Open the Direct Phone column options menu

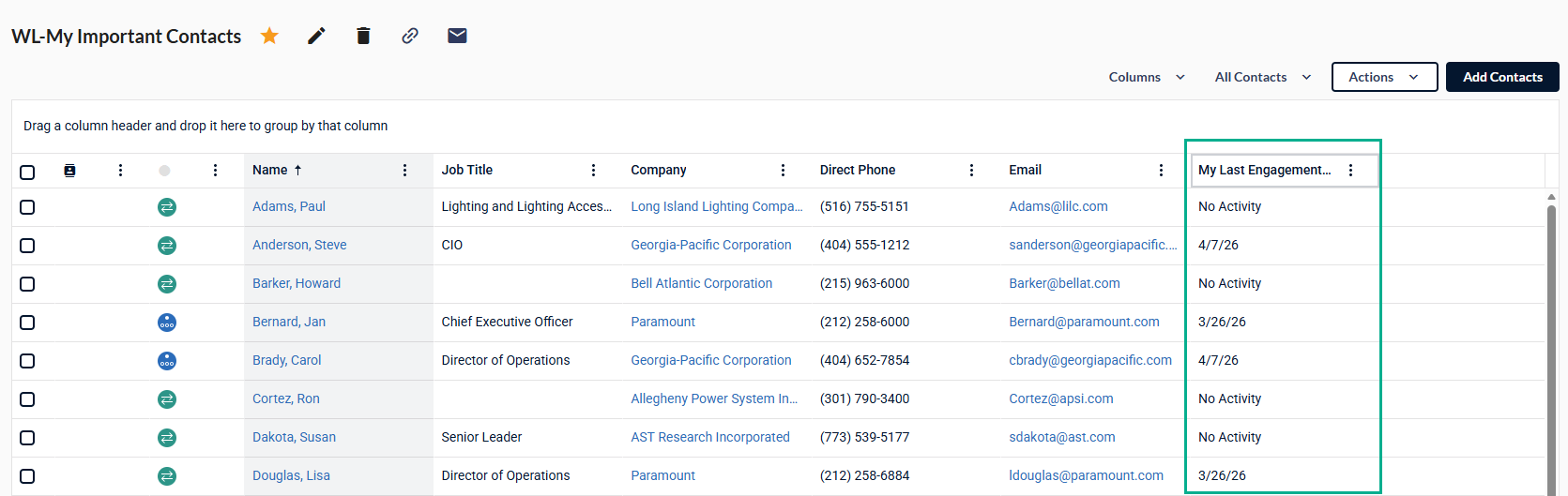(x=971, y=170)
